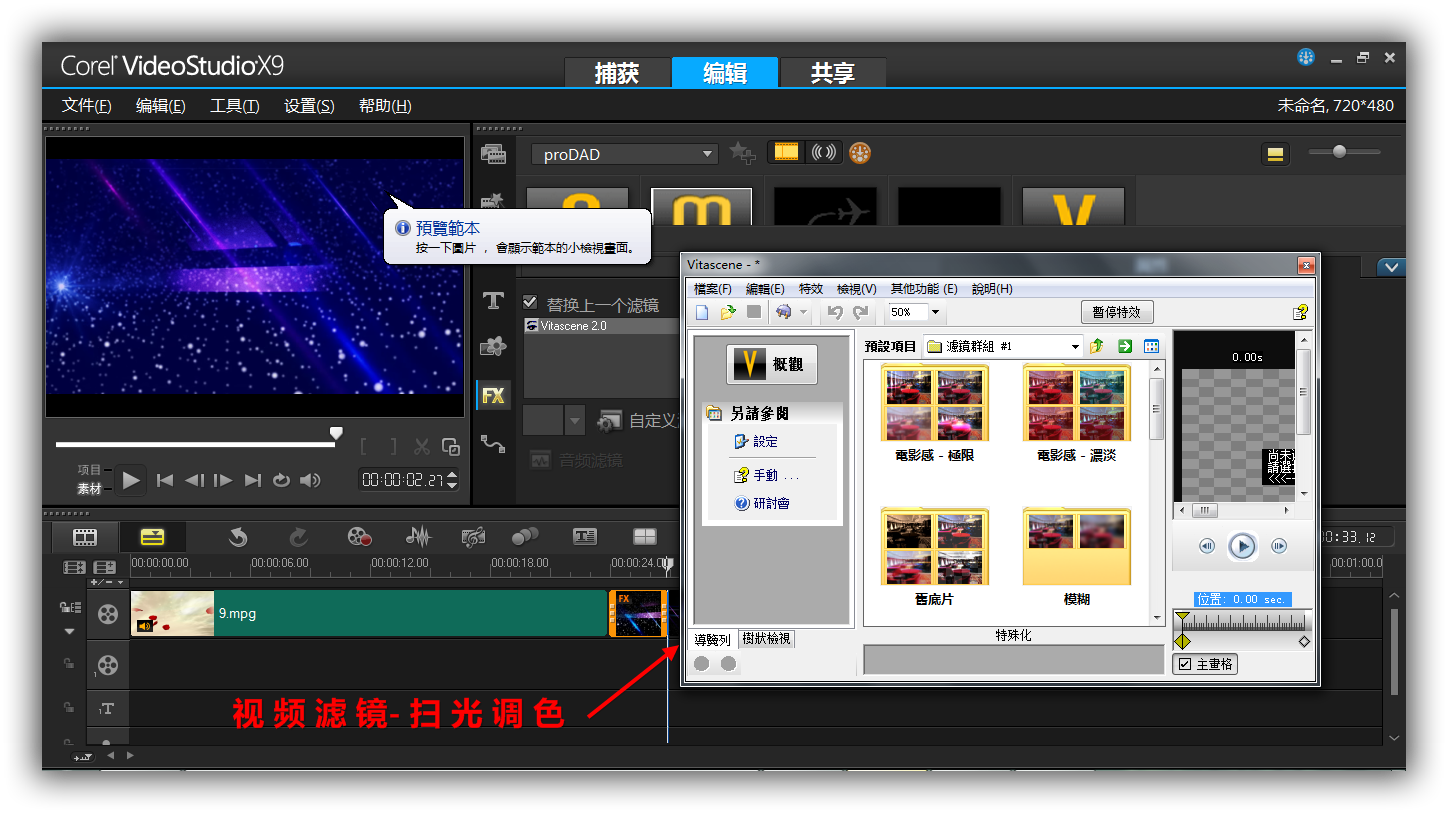Image resolution: width=1448 pixels, height=813 pixels.
Task: Open the Sound Mixer in timeline toolbar
Action: point(418,537)
